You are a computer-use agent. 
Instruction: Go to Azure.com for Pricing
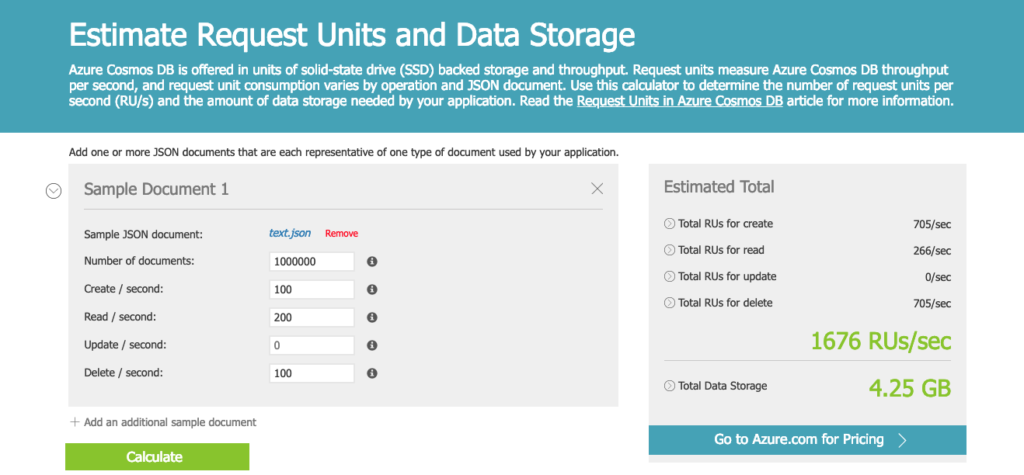point(807,440)
